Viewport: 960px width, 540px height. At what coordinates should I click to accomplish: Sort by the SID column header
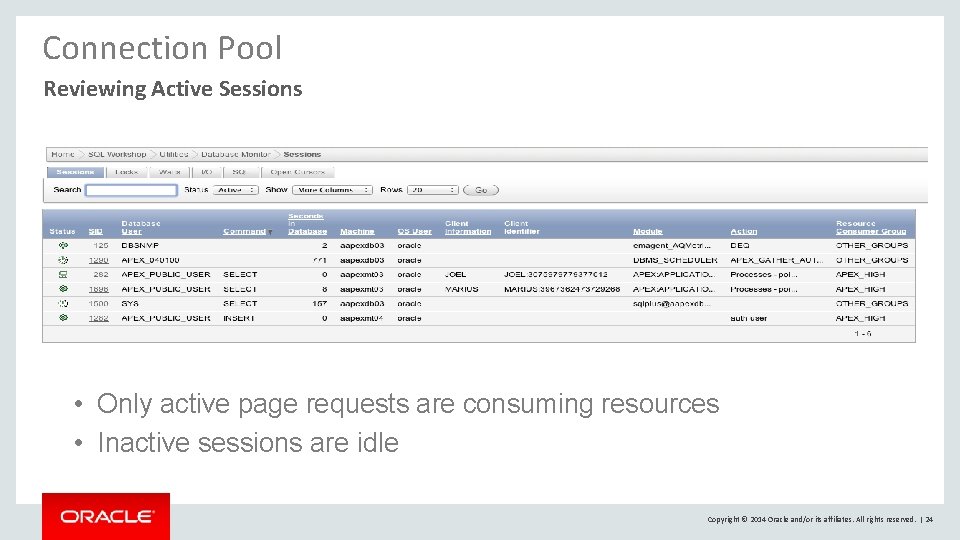pyautogui.click(x=96, y=231)
